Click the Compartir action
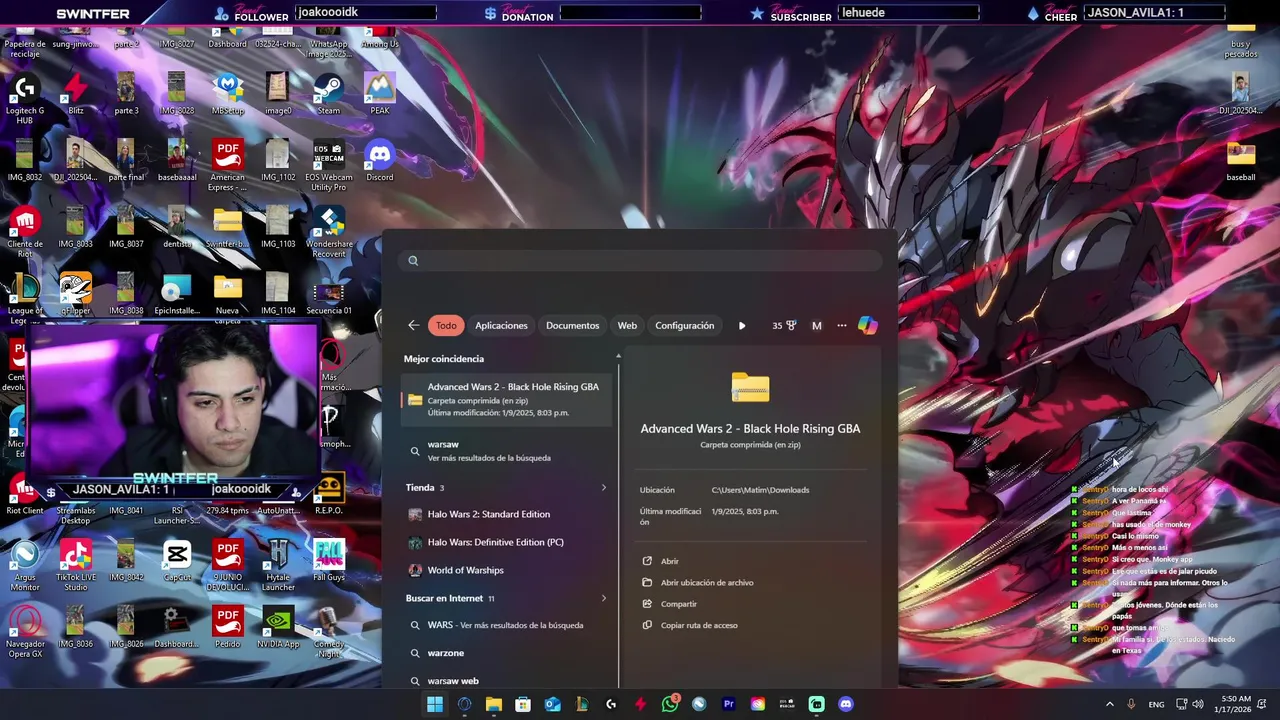The image size is (1280, 720). (670, 604)
